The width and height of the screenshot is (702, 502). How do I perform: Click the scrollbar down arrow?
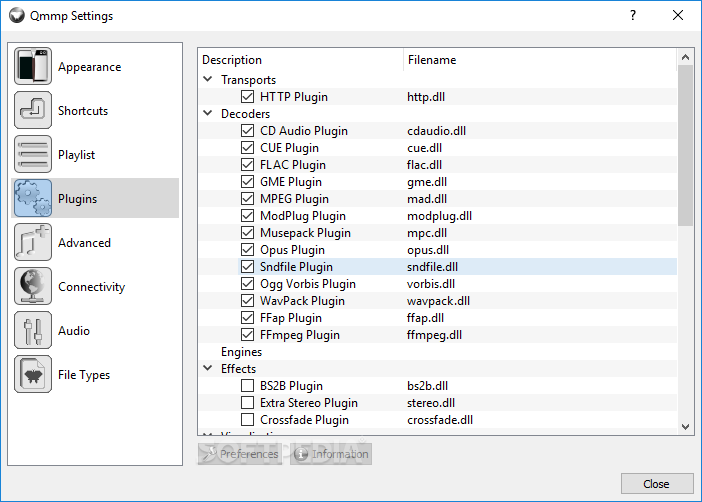point(685,427)
